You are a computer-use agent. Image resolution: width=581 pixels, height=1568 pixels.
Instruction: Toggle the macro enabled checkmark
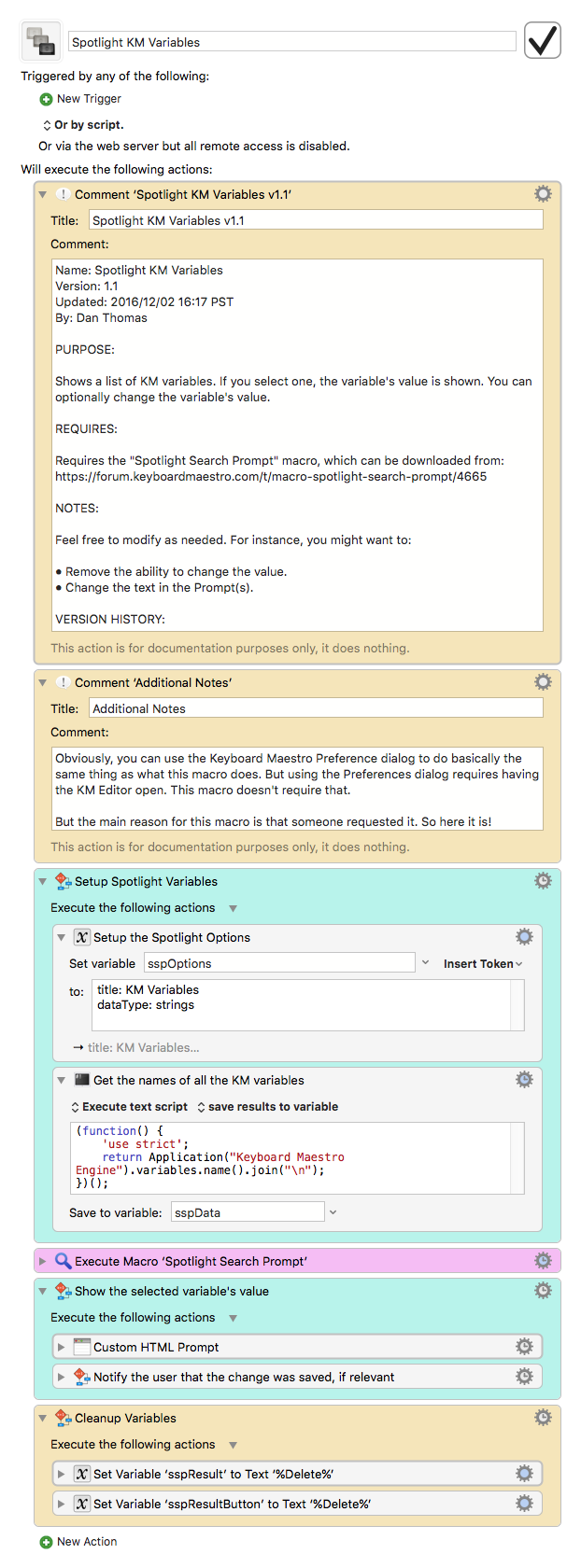click(x=543, y=41)
